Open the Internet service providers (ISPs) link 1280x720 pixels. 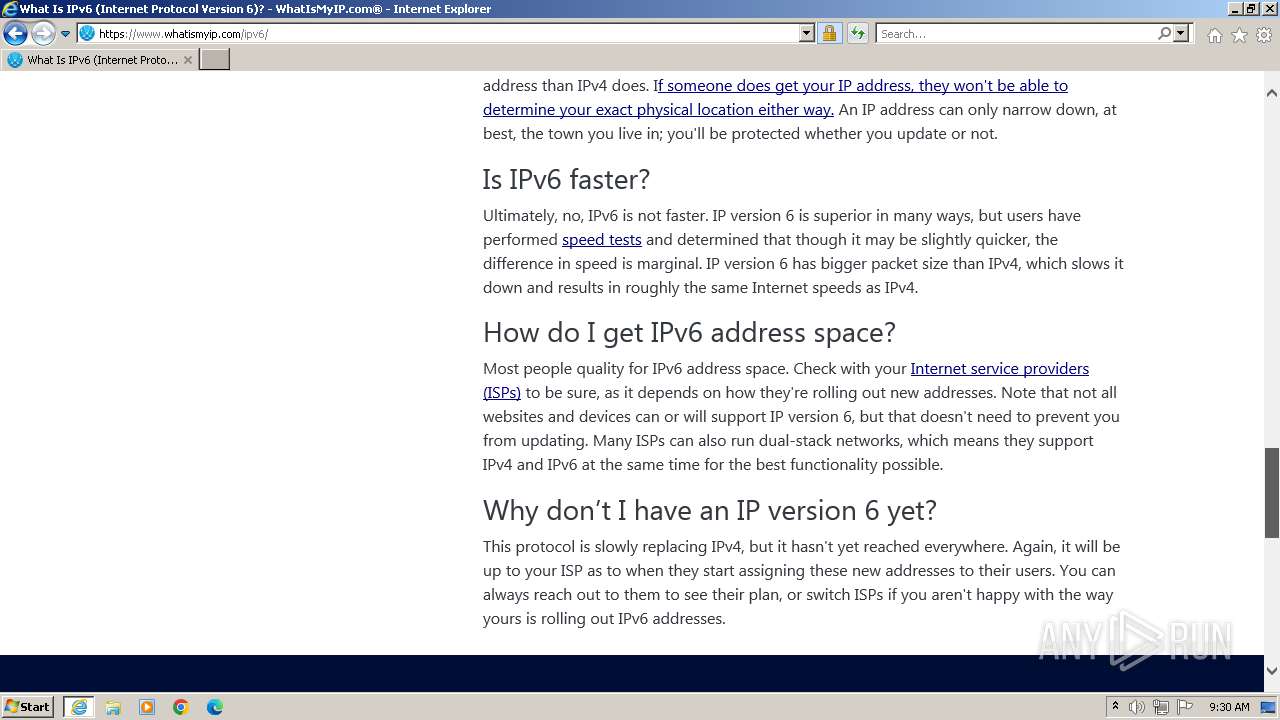click(x=786, y=381)
